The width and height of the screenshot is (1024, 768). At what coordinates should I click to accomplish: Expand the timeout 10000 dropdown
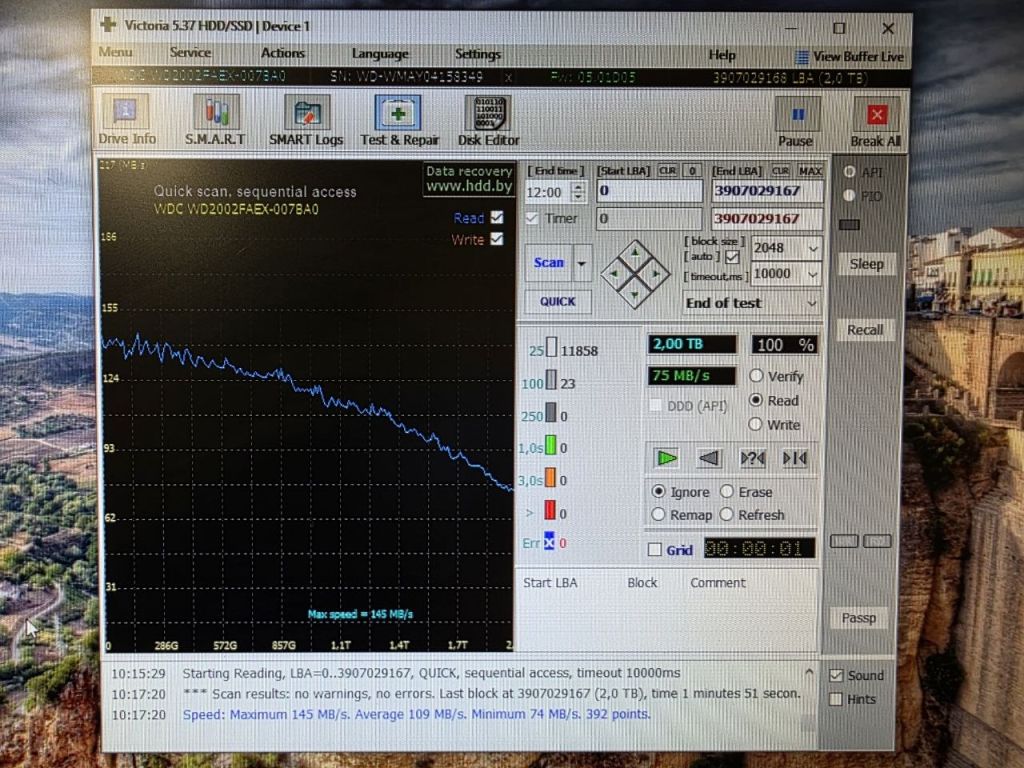pyautogui.click(x=813, y=274)
